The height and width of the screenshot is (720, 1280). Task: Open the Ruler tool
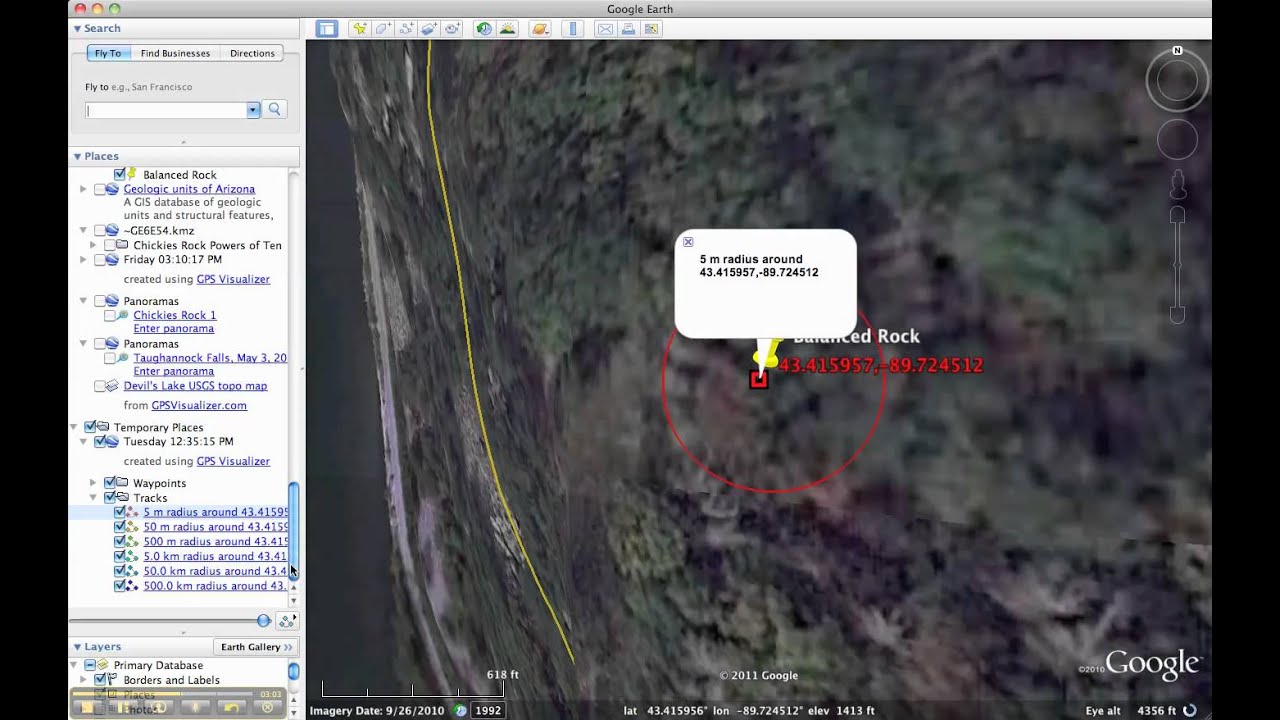pos(573,29)
